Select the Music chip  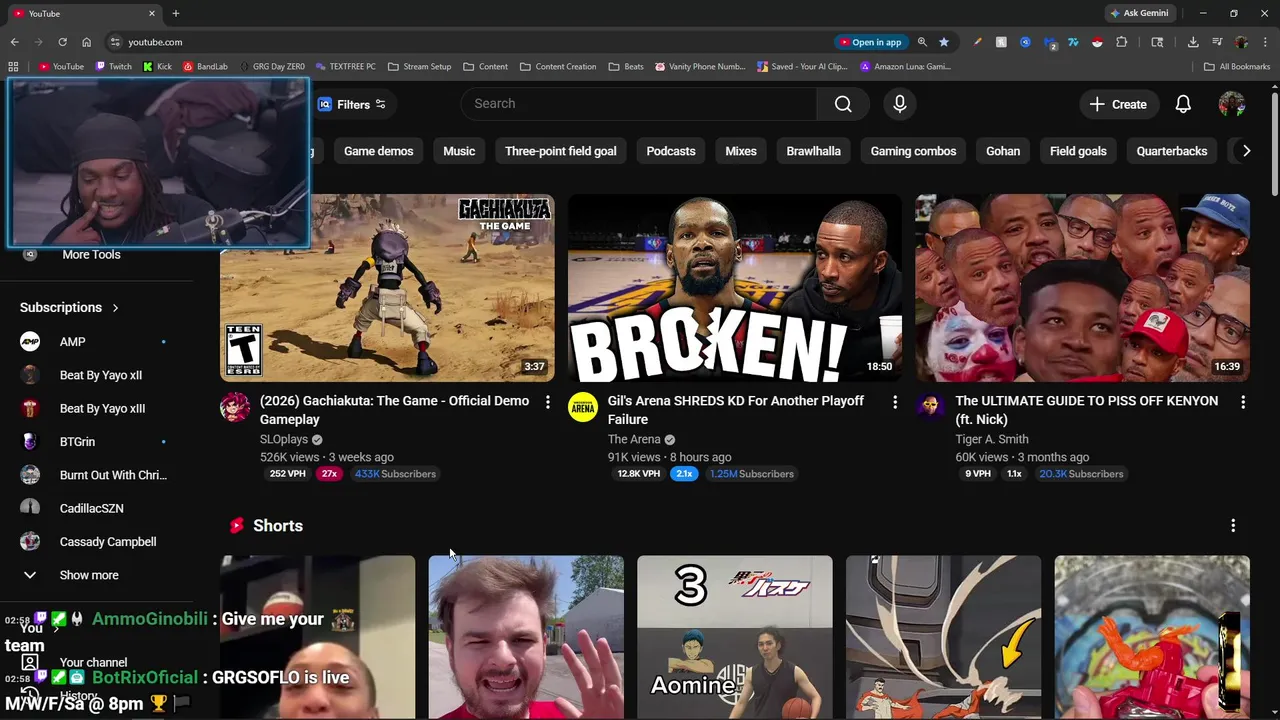459,151
